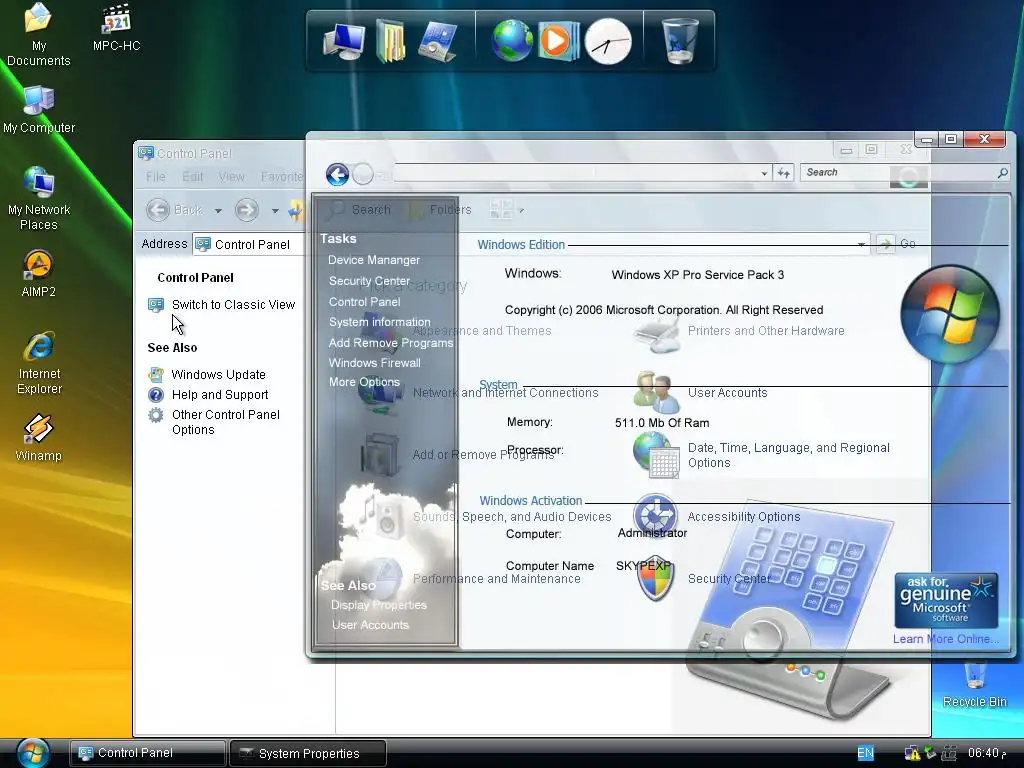
Task: Click the taskbar clock 06:40
Action: [986, 753]
